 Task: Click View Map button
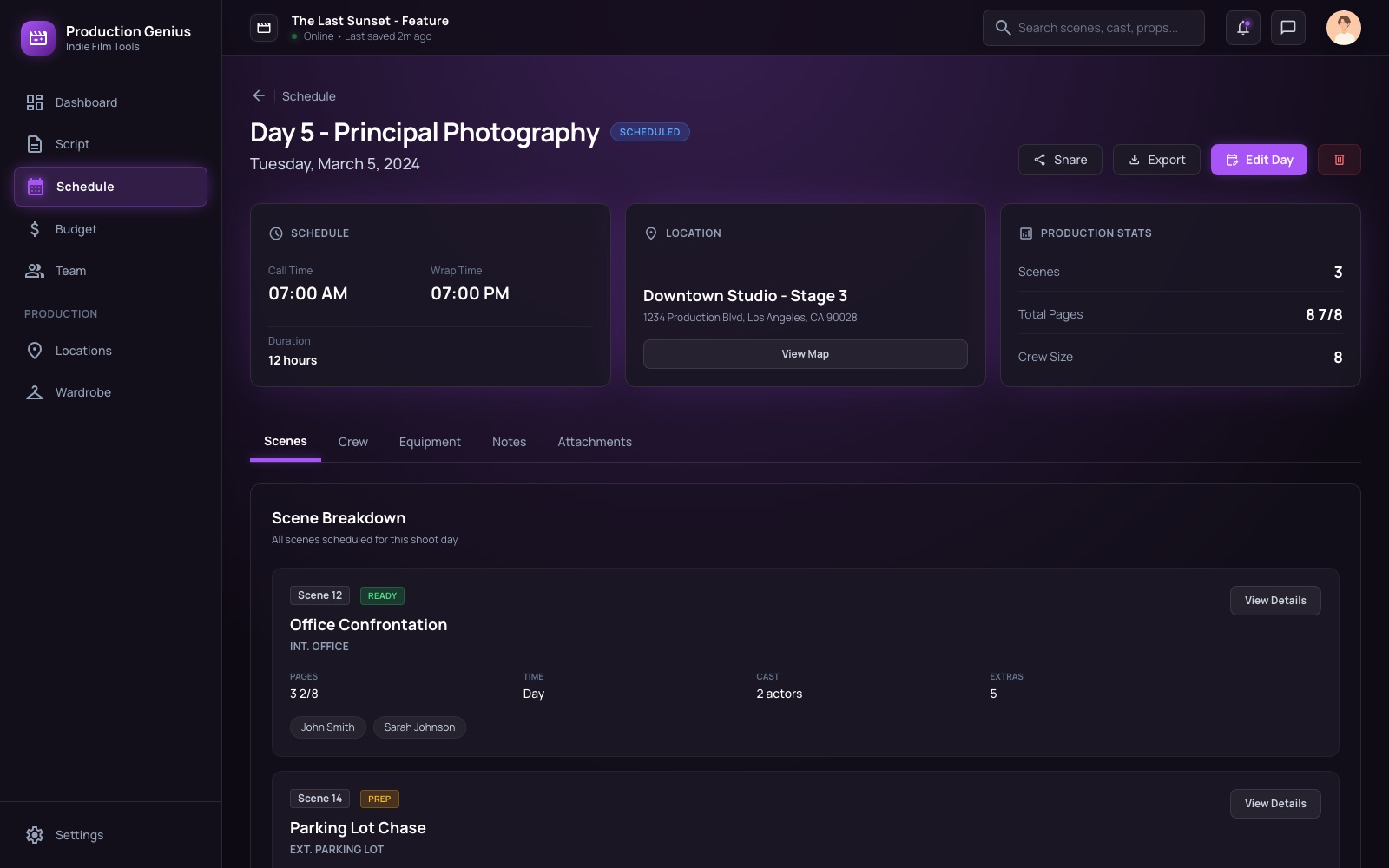[x=805, y=354]
